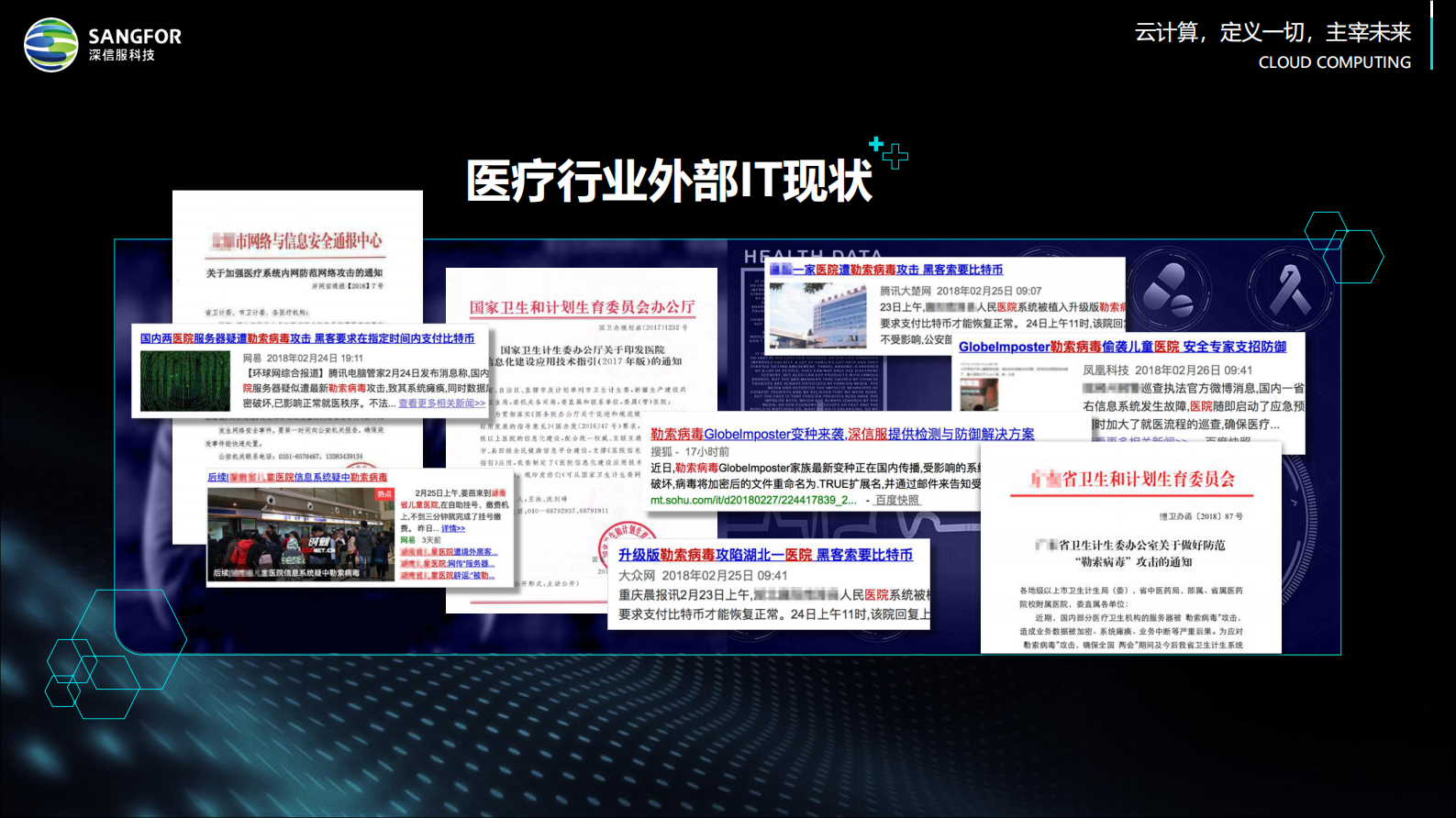Open headline 升级版勒索病毒攻陷湖北一医院
This screenshot has height=818, width=1456.
coord(766,555)
